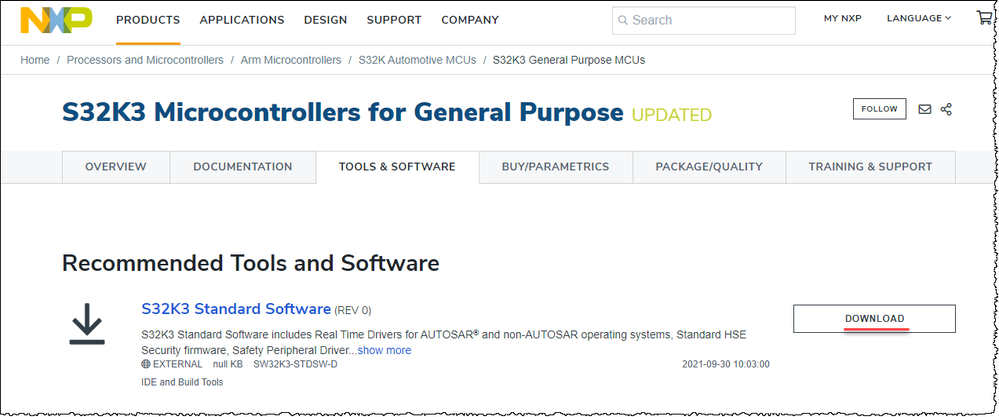Click the 2021-09-30 10:03:00 timestamp
Image resolution: width=999 pixels, height=417 pixels.
[726, 365]
